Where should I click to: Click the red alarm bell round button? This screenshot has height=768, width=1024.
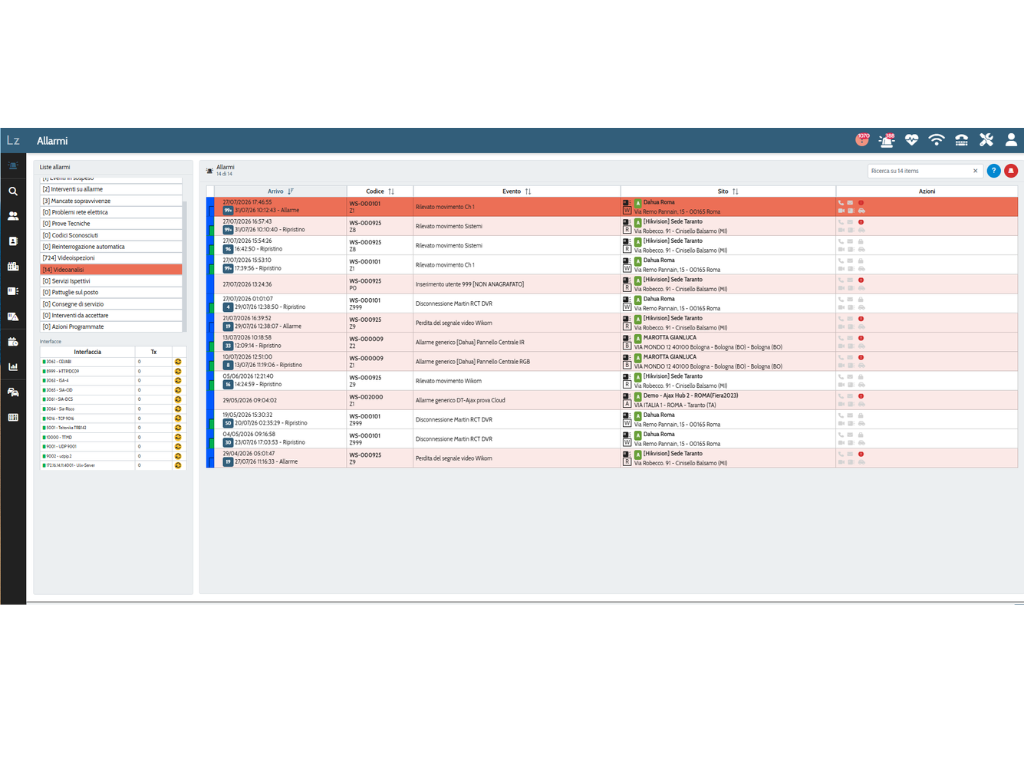[1011, 171]
